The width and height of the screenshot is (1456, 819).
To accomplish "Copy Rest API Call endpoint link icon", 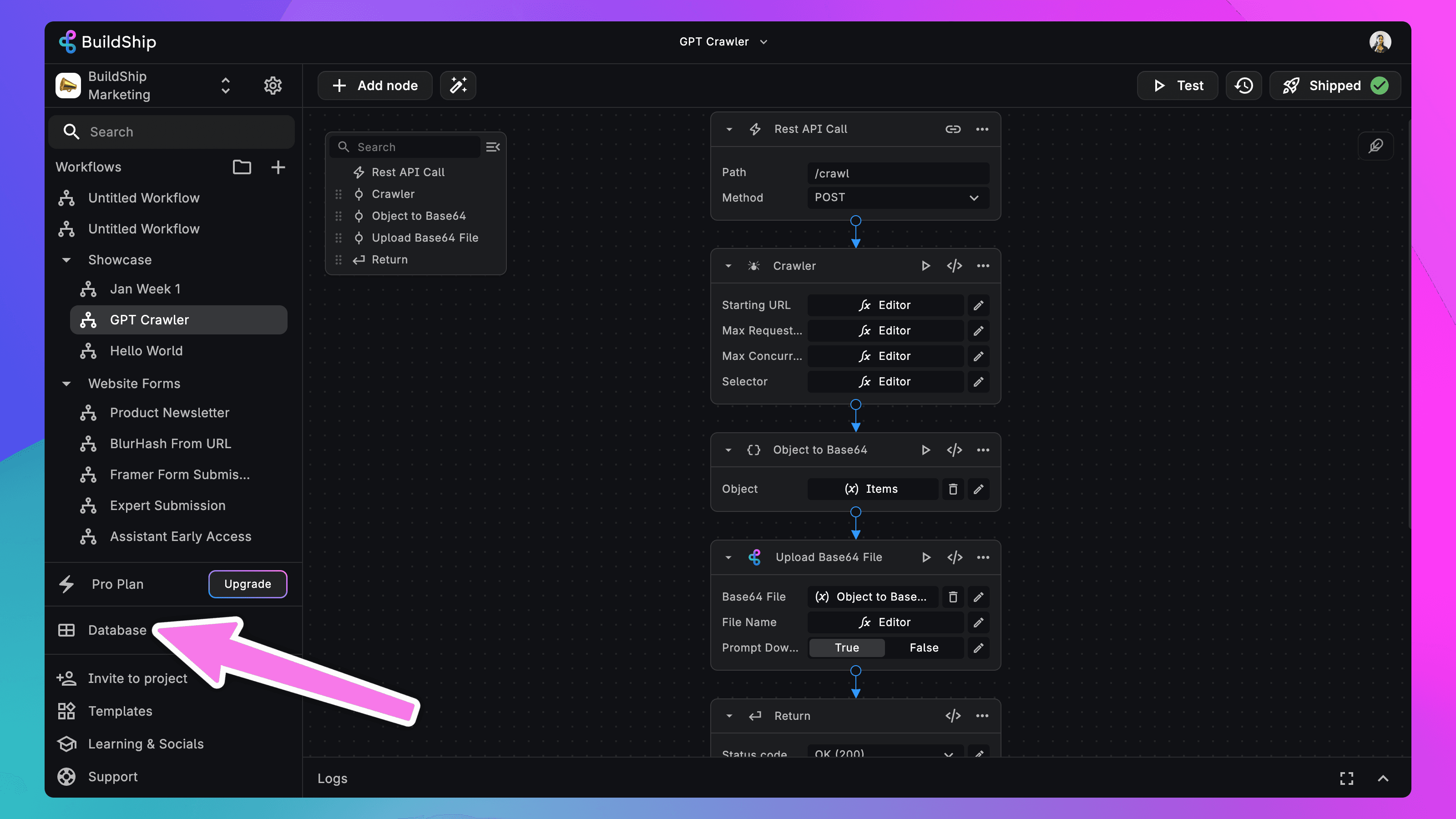I will click(953, 129).
